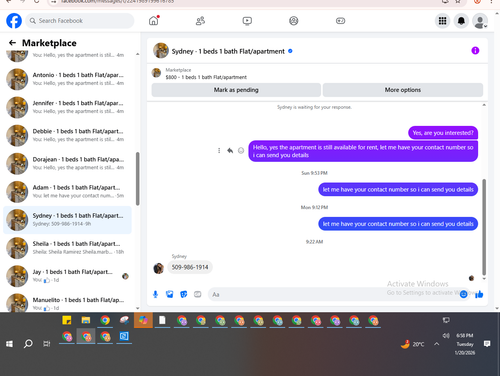Screen dimensions: 500x376
Task: Go back using the Marketplace arrow
Action: tap(12, 43)
